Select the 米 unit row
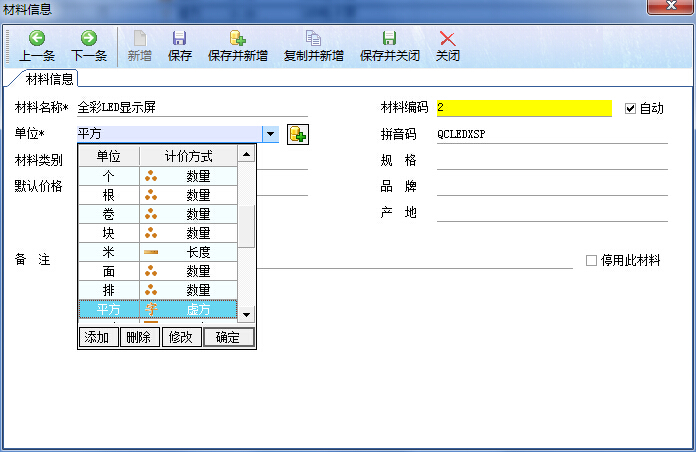Image resolution: width=696 pixels, height=452 pixels. (x=108, y=252)
